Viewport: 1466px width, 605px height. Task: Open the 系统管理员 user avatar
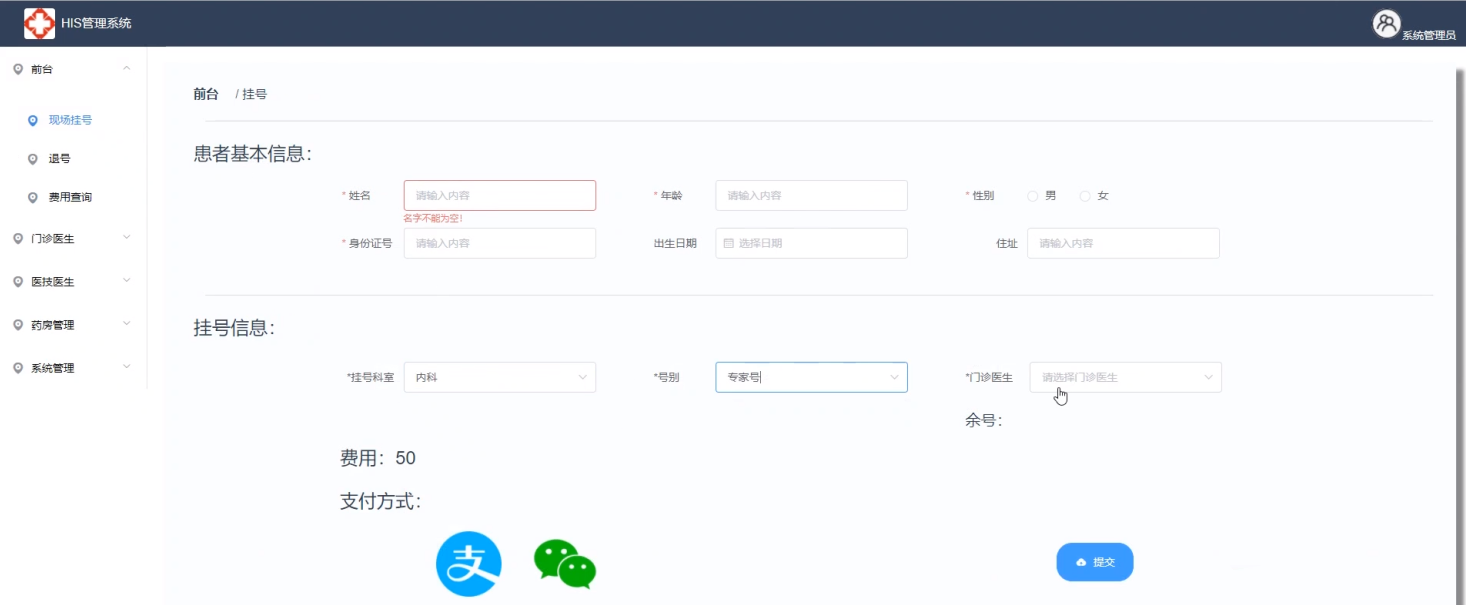pyautogui.click(x=1386, y=24)
